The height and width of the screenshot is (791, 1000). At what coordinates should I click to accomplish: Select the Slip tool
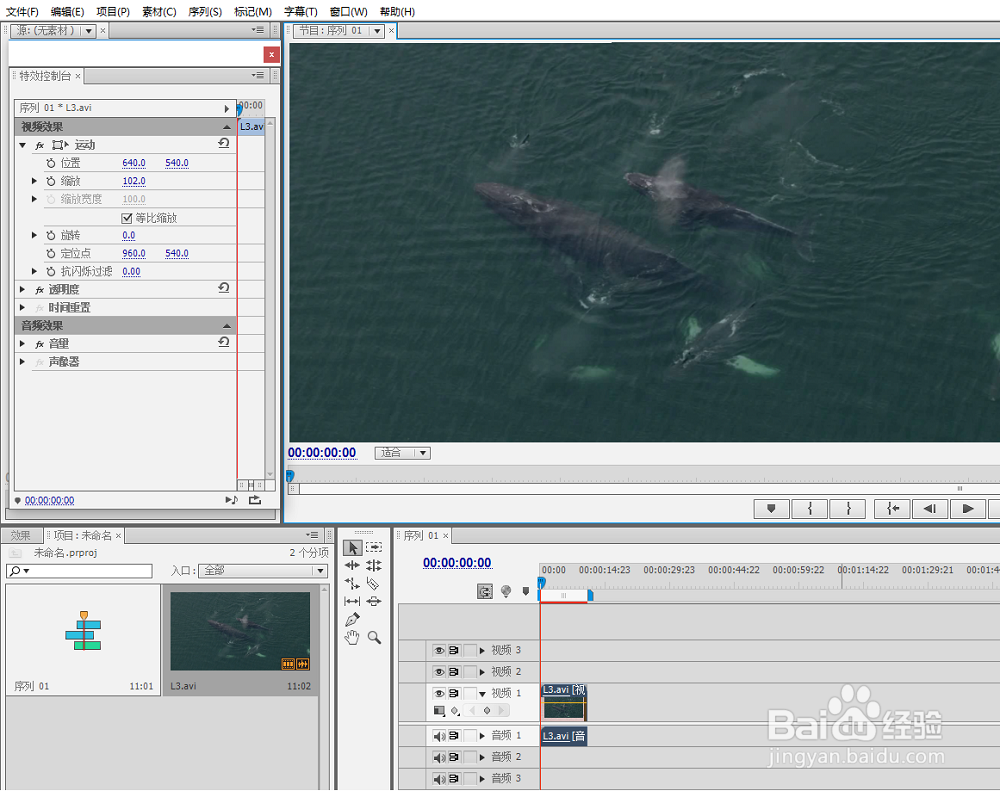[x=352, y=601]
